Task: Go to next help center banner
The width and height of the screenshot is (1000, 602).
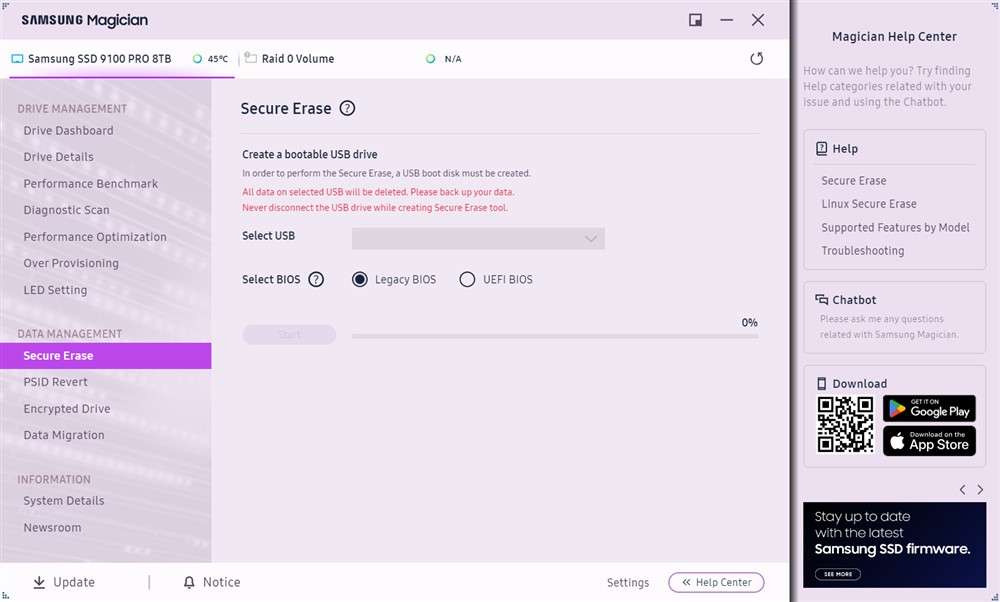Action: 980,490
